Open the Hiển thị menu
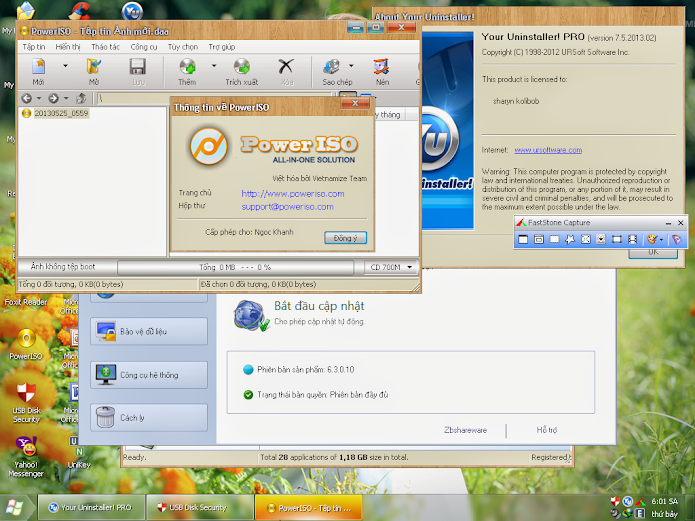Screen dimensions: 695x521 (68, 47)
